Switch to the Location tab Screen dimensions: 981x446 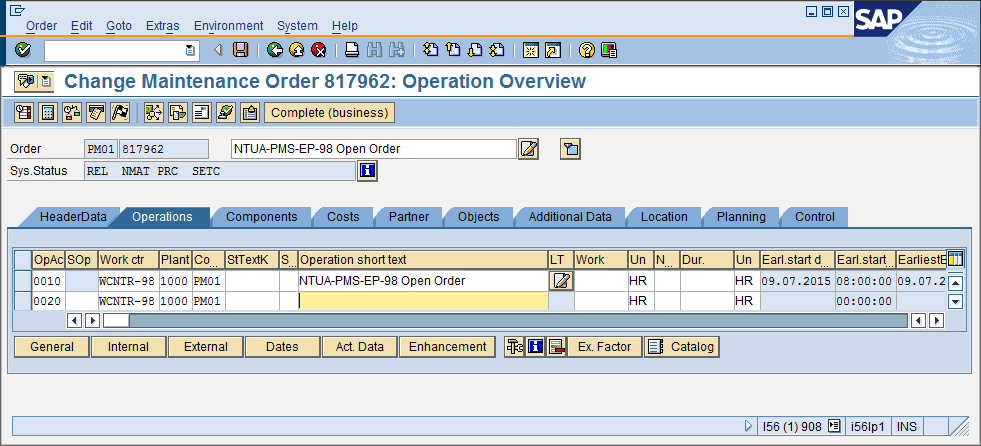click(x=664, y=216)
